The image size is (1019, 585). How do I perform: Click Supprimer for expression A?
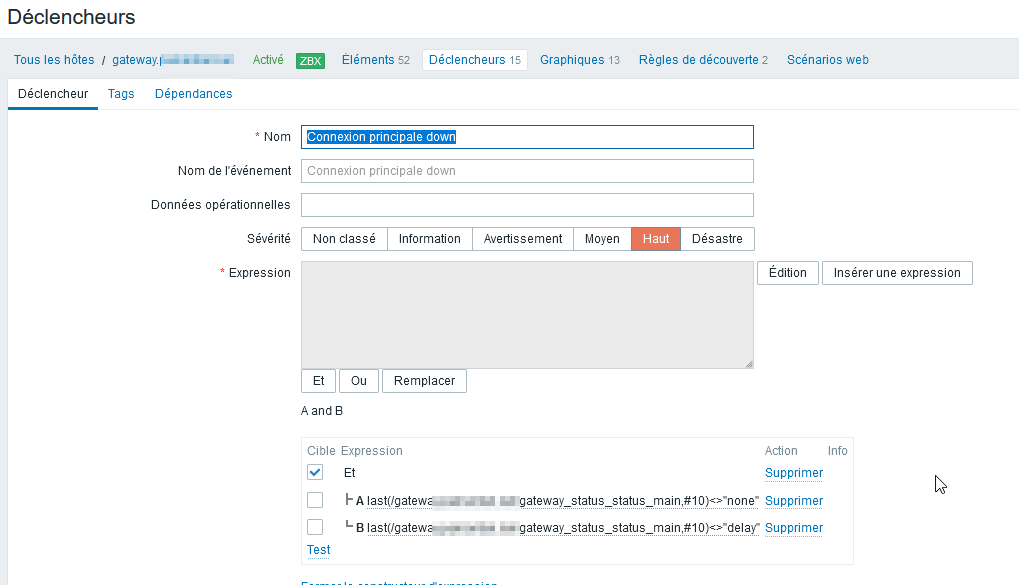793,501
